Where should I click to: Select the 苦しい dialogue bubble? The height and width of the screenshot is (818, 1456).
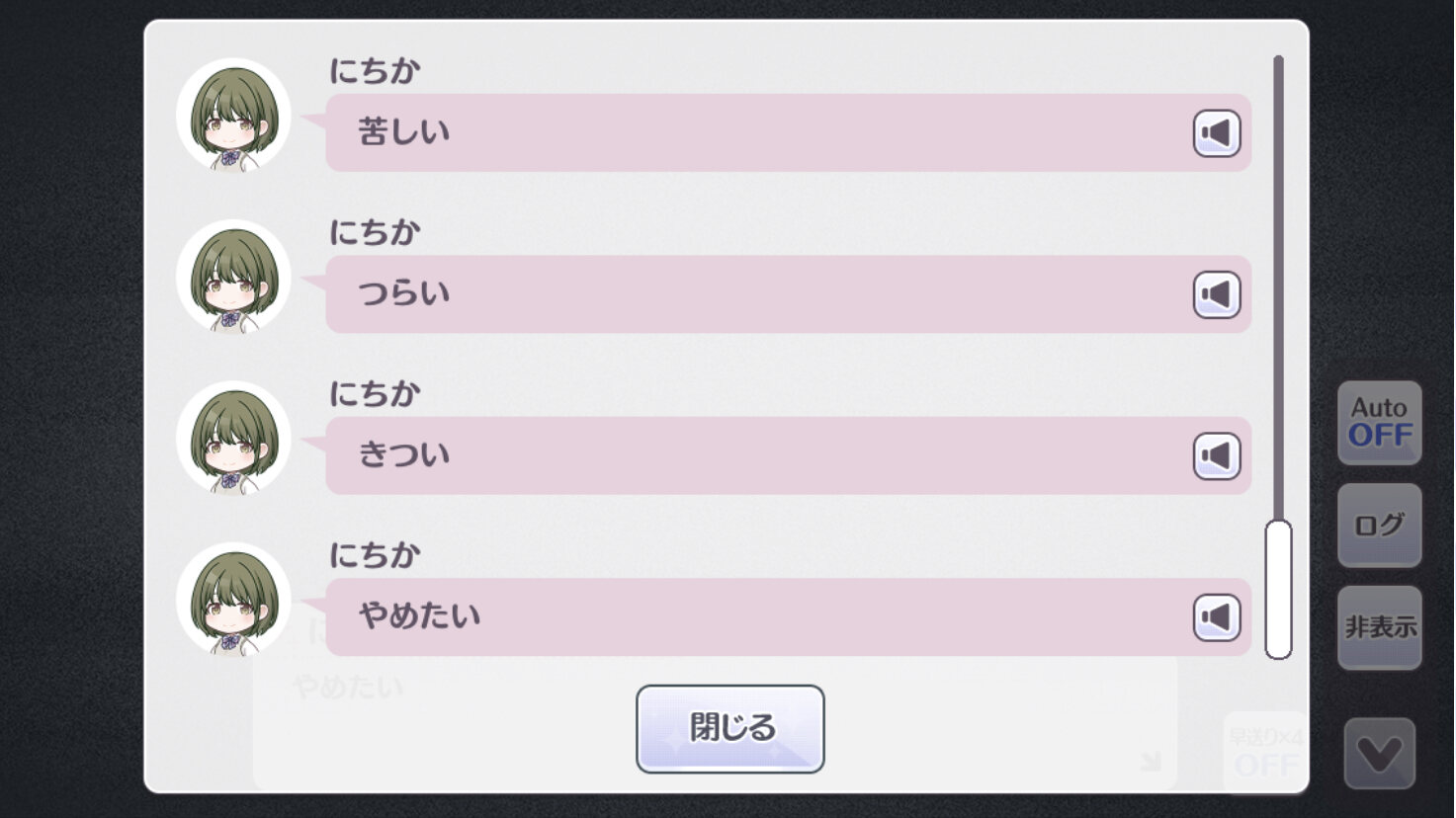pyautogui.click(x=788, y=133)
